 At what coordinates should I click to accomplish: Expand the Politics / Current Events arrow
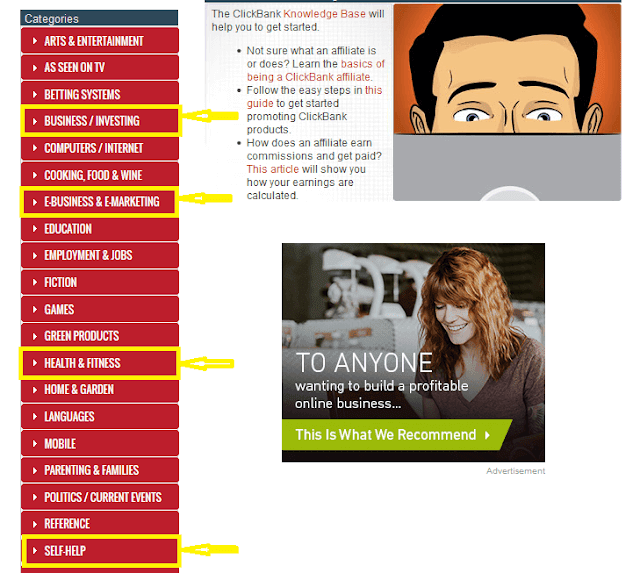(x=35, y=497)
